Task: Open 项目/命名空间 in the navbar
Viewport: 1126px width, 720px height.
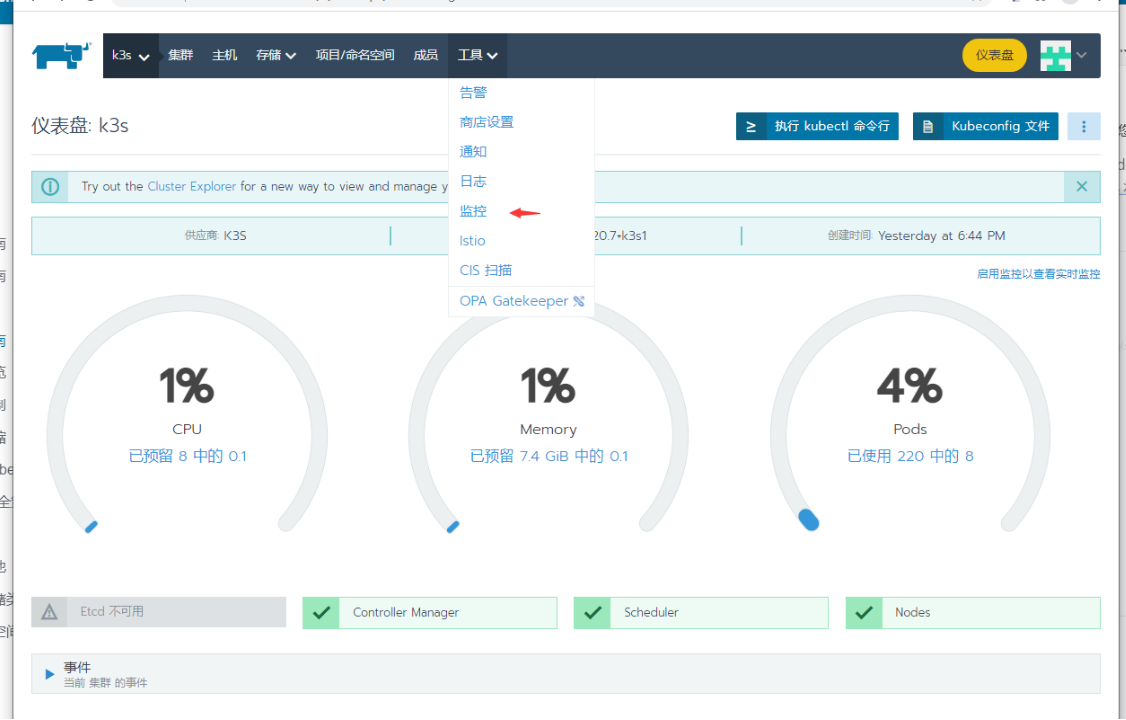Action: pyautogui.click(x=355, y=55)
